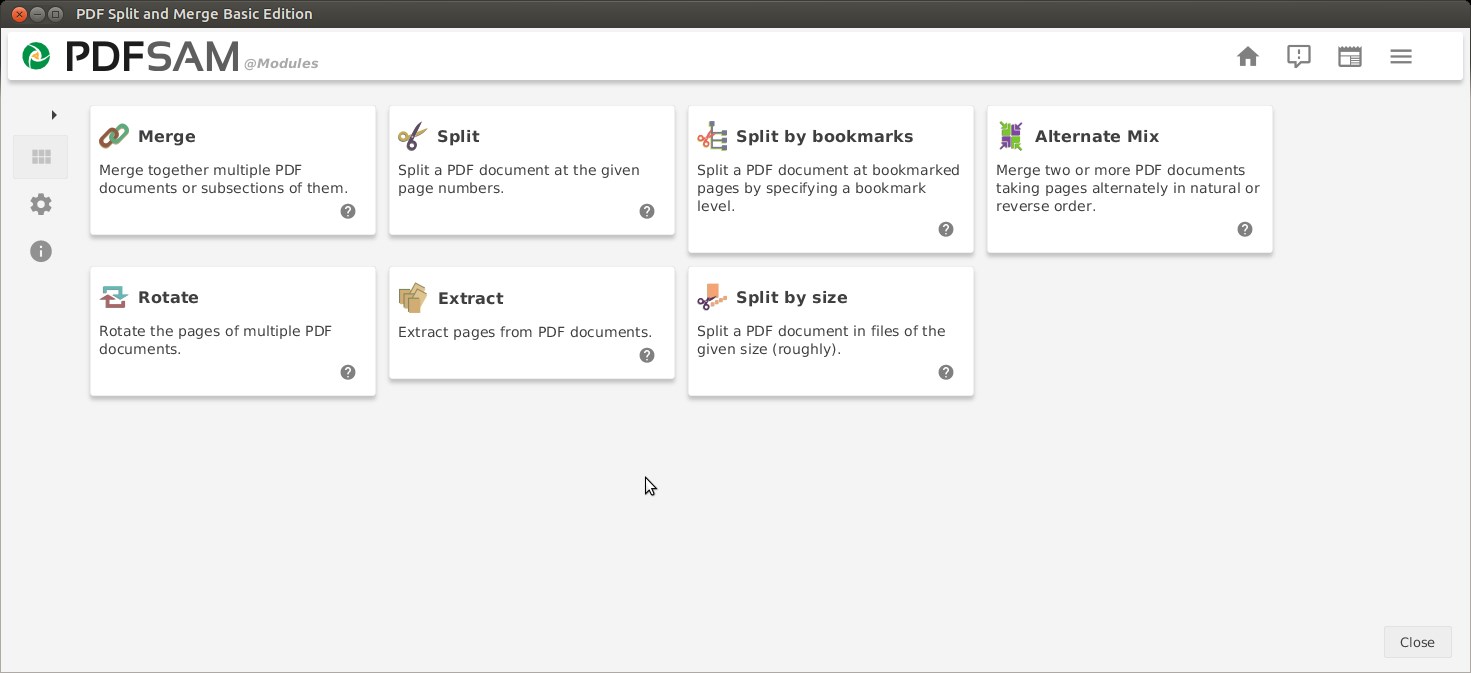The image size is (1471, 673).
Task: Open the About info sidebar icon
Action: 41,251
